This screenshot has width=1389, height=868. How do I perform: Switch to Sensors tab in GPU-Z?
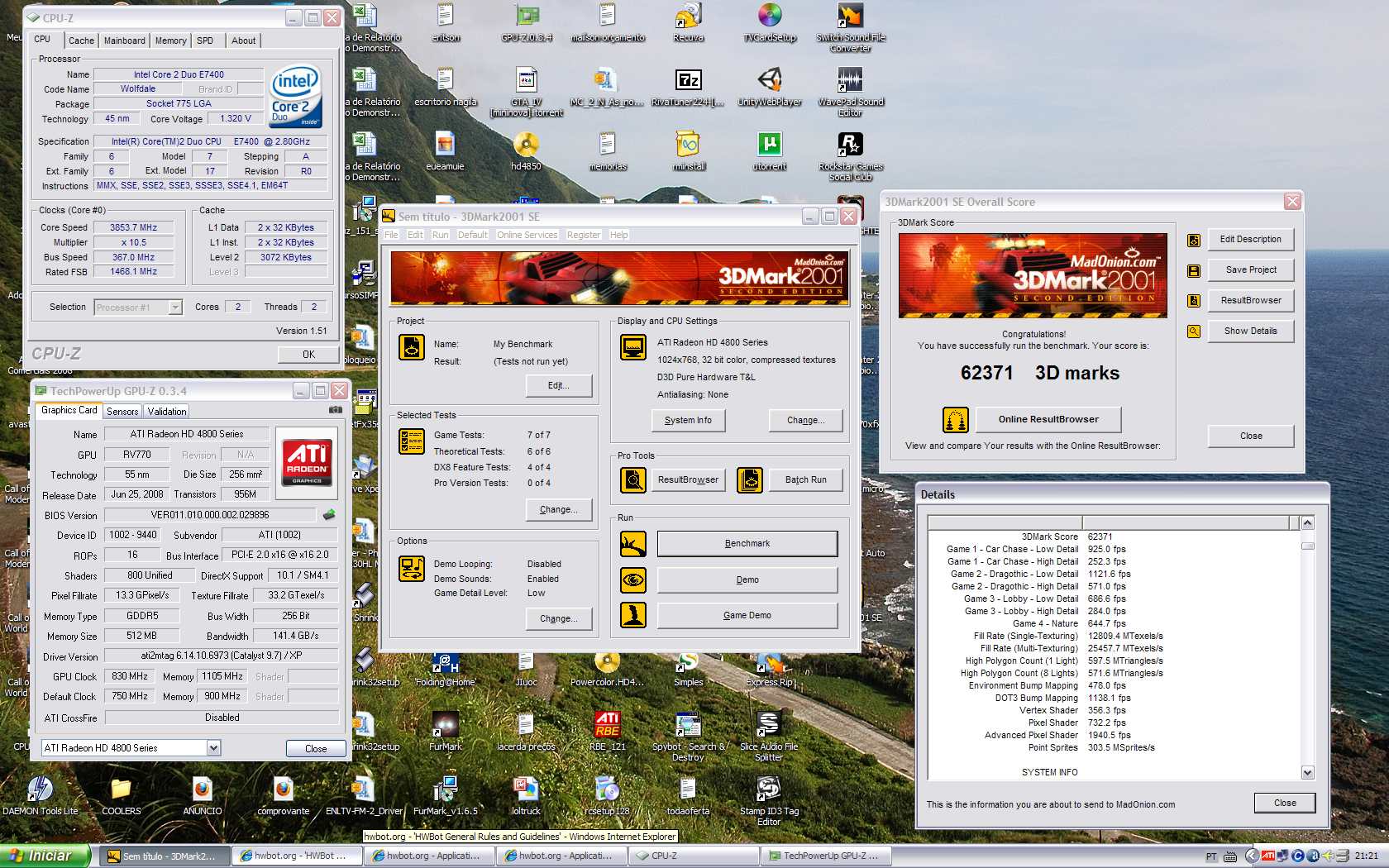coord(122,412)
